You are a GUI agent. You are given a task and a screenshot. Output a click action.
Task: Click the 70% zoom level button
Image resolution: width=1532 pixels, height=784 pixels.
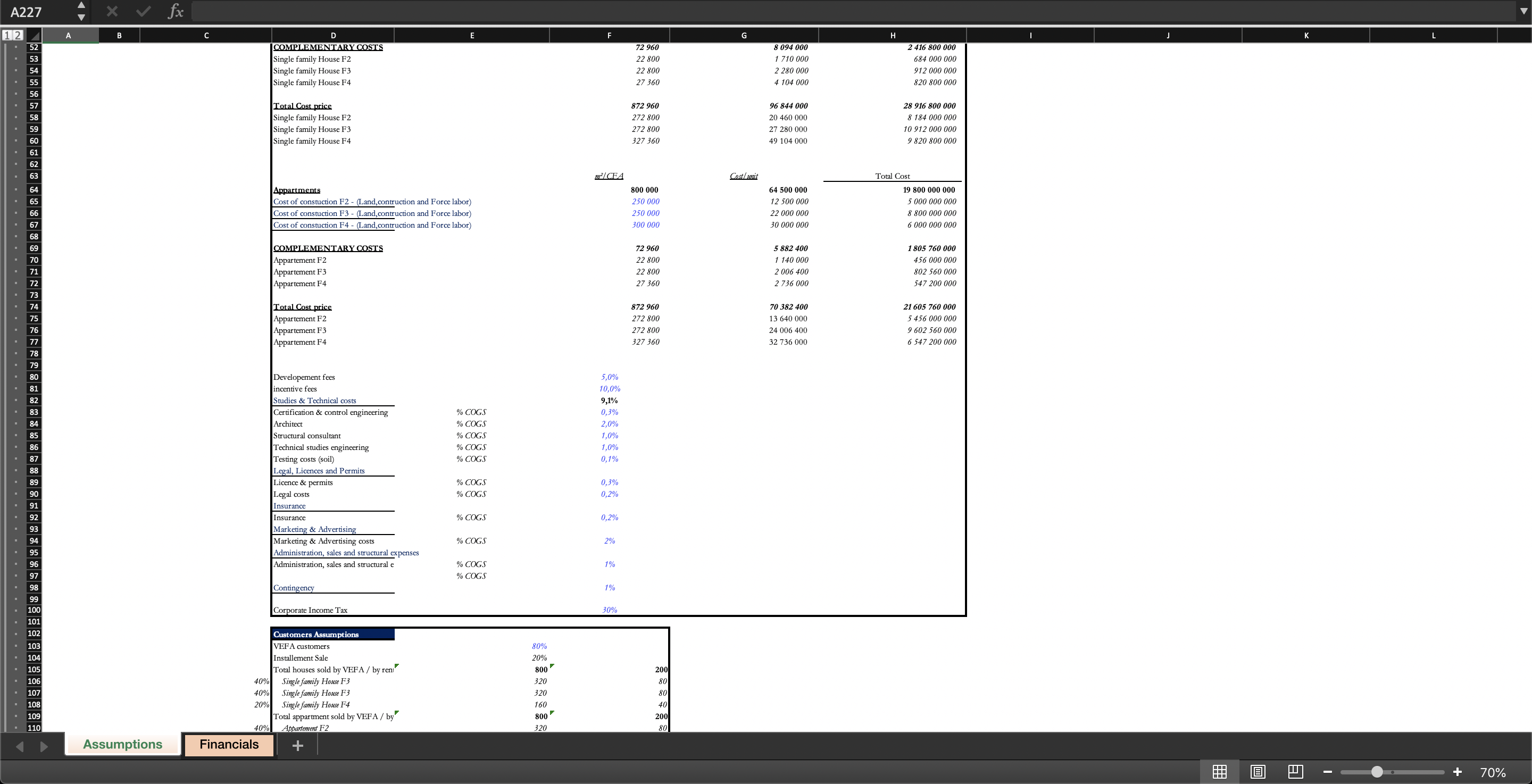(x=1493, y=772)
